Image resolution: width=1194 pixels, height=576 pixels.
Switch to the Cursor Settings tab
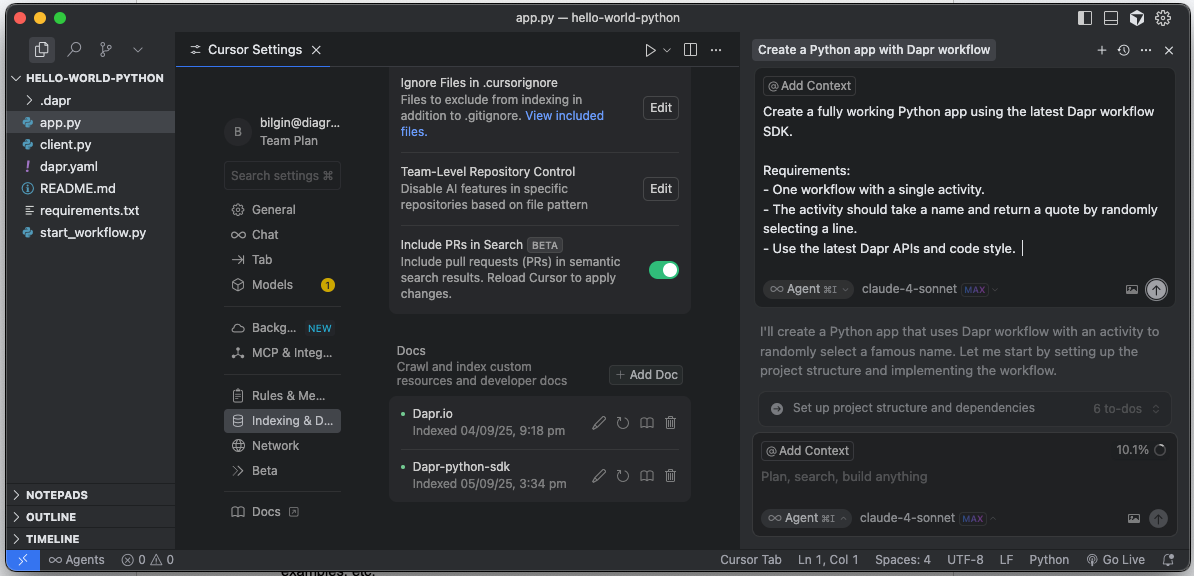254,50
